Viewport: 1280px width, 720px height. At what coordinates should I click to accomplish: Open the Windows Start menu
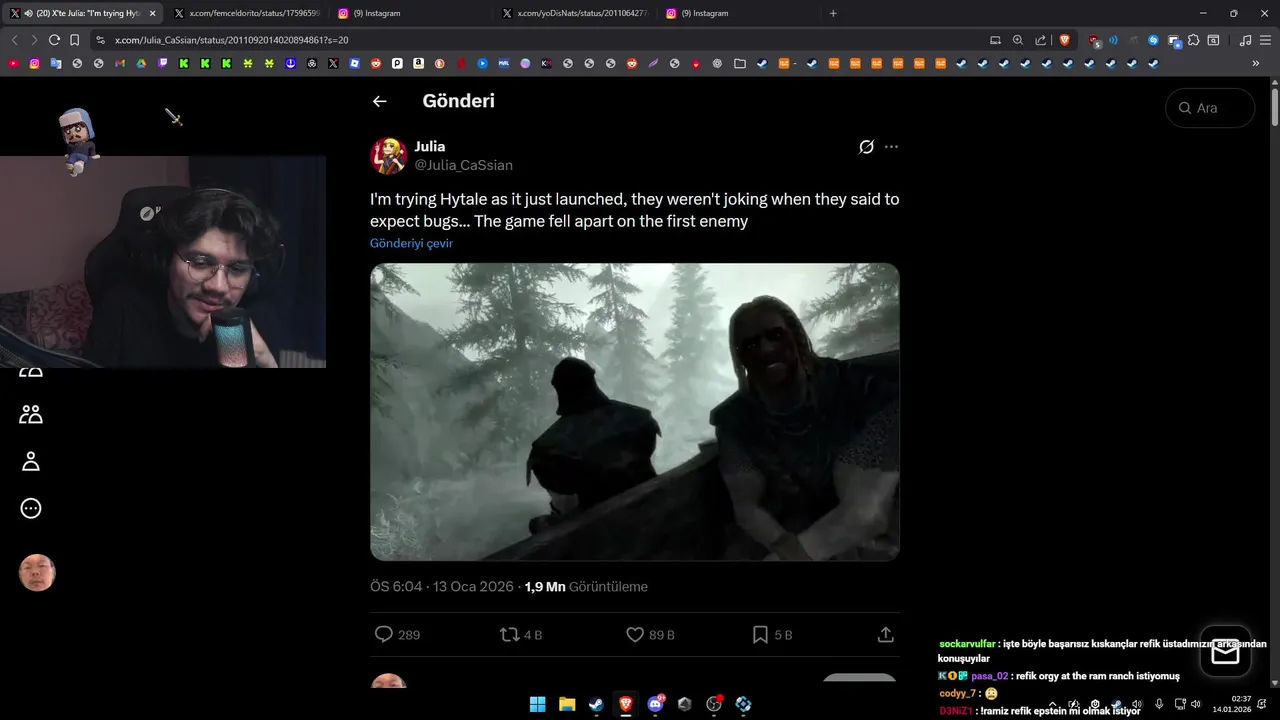coord(537,704)
